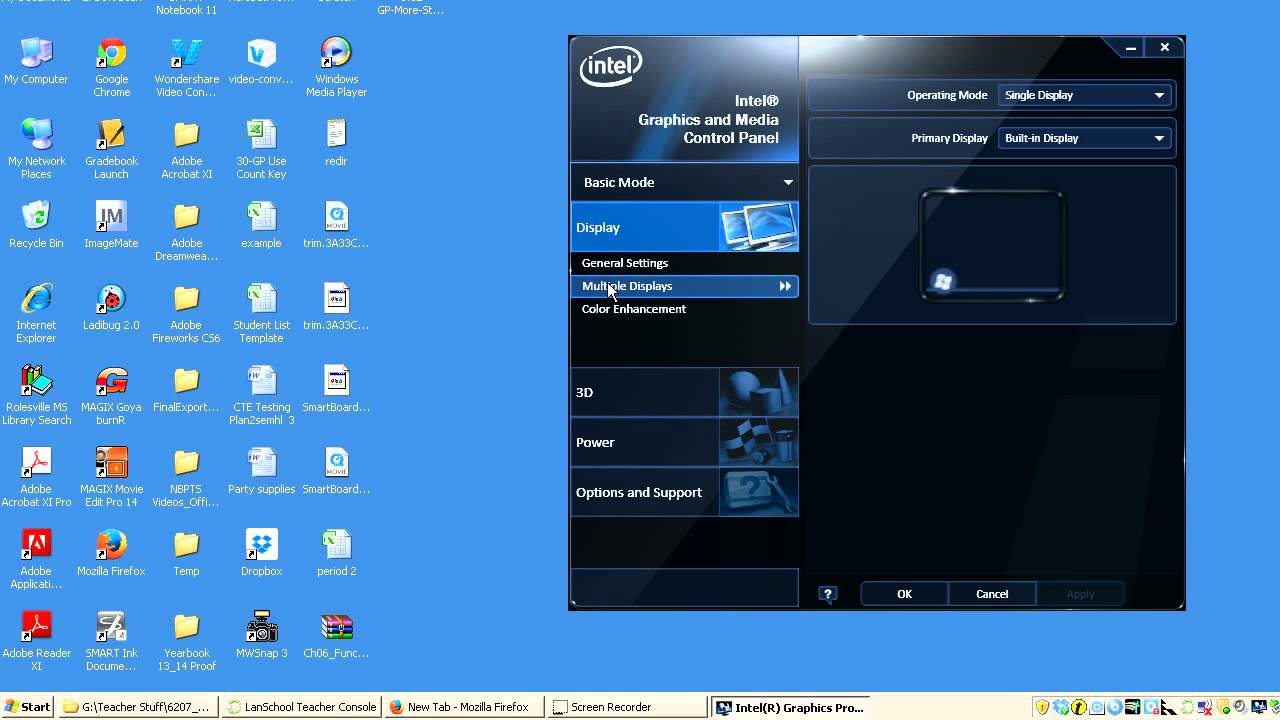Viewport: 1280px width, 720px height.
Task: Open Adobe Acrobat XI Pro shortcut
Action: [x=36, y=478]
